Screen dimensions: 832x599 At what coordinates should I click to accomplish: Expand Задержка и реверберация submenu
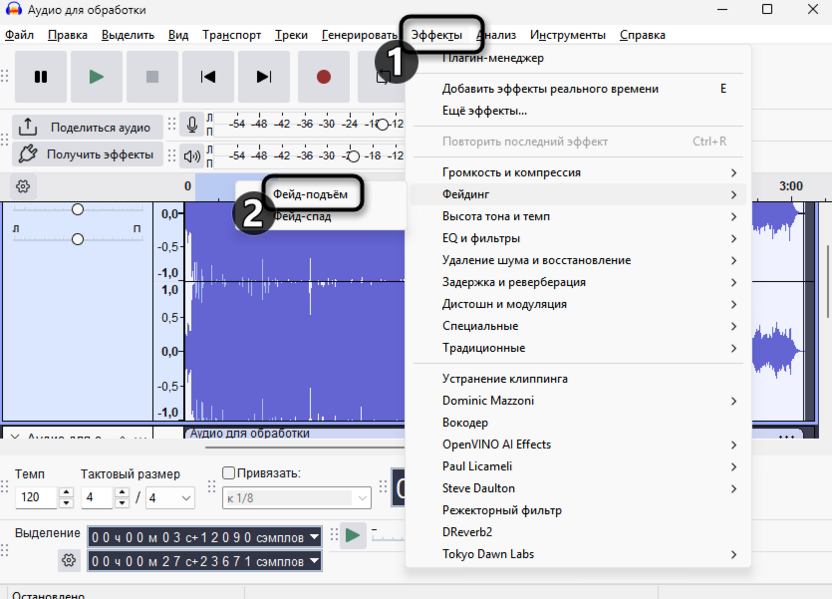click(x=578, y=282)
